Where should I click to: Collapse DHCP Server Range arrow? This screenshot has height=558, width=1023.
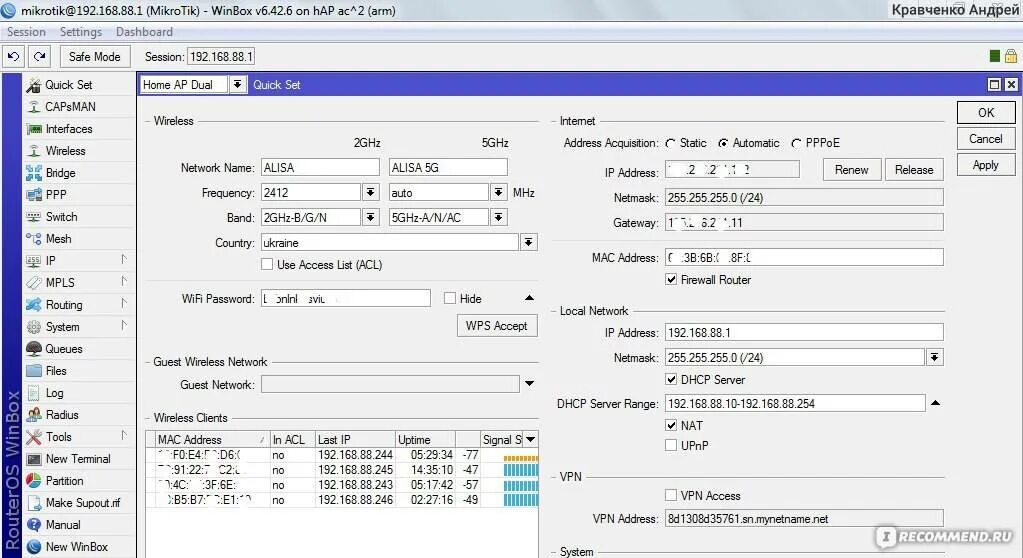point(936,403)
